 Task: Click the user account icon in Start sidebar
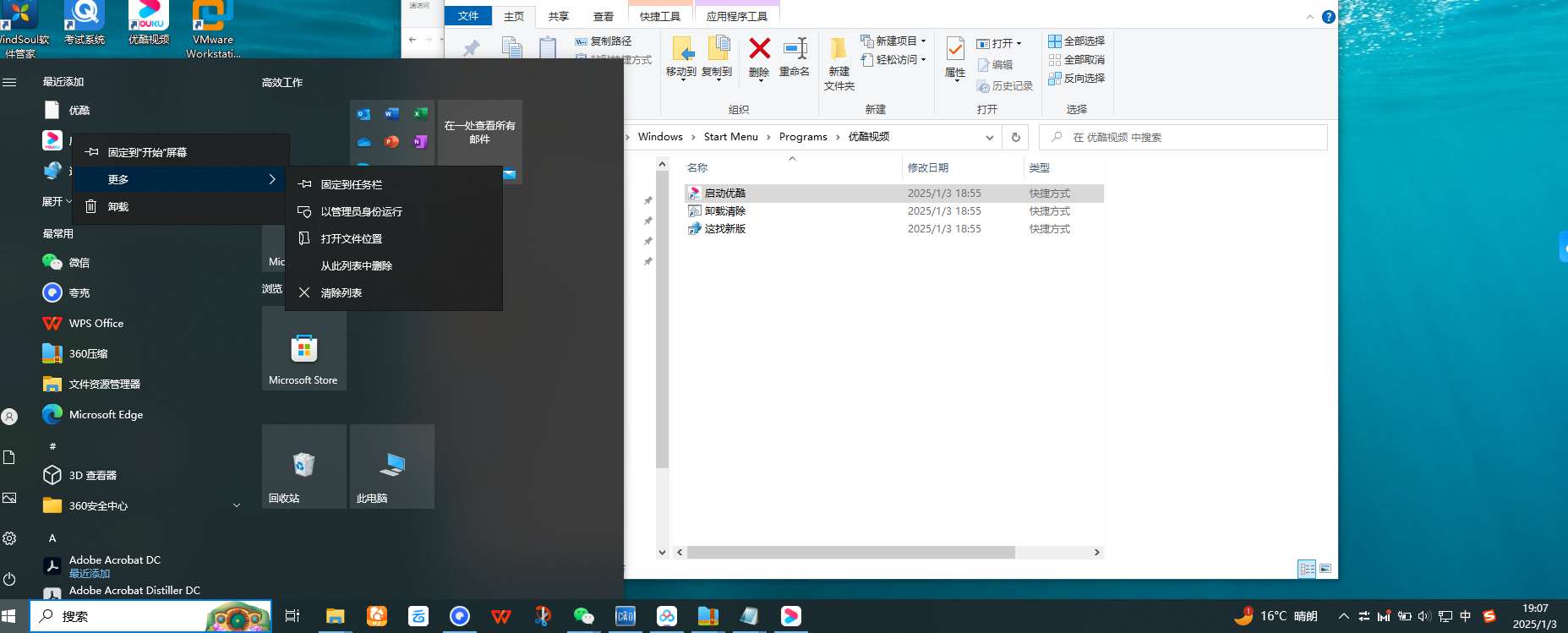tap(10, 417)
